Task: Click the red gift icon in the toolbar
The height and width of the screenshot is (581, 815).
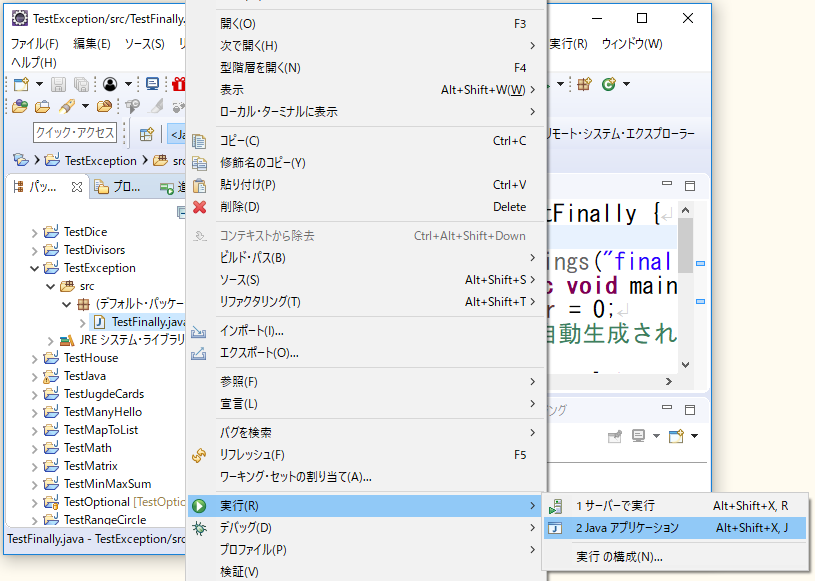Action: pos(178,84)
